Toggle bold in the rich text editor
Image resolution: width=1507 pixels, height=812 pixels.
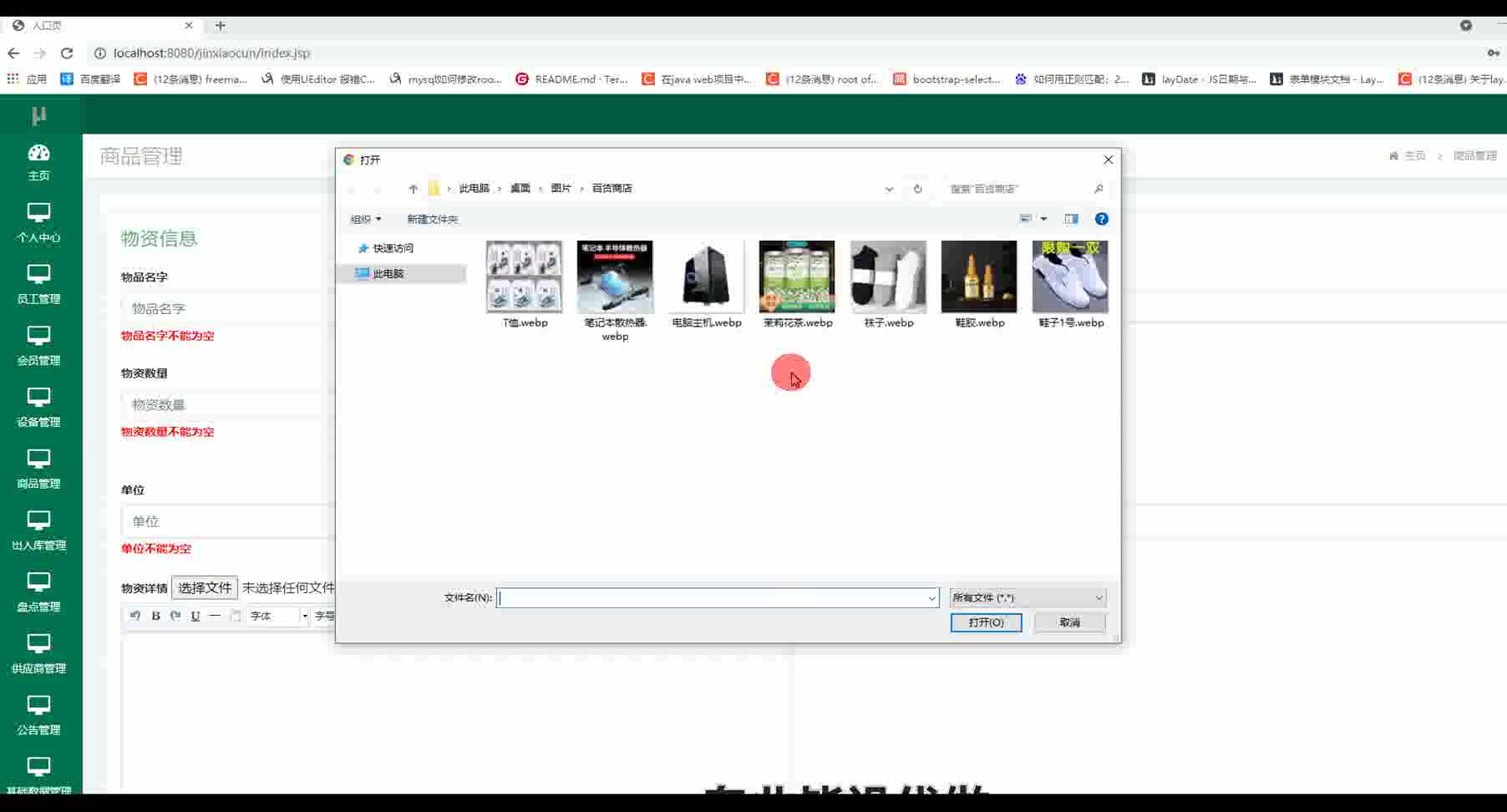coord(155,616)
